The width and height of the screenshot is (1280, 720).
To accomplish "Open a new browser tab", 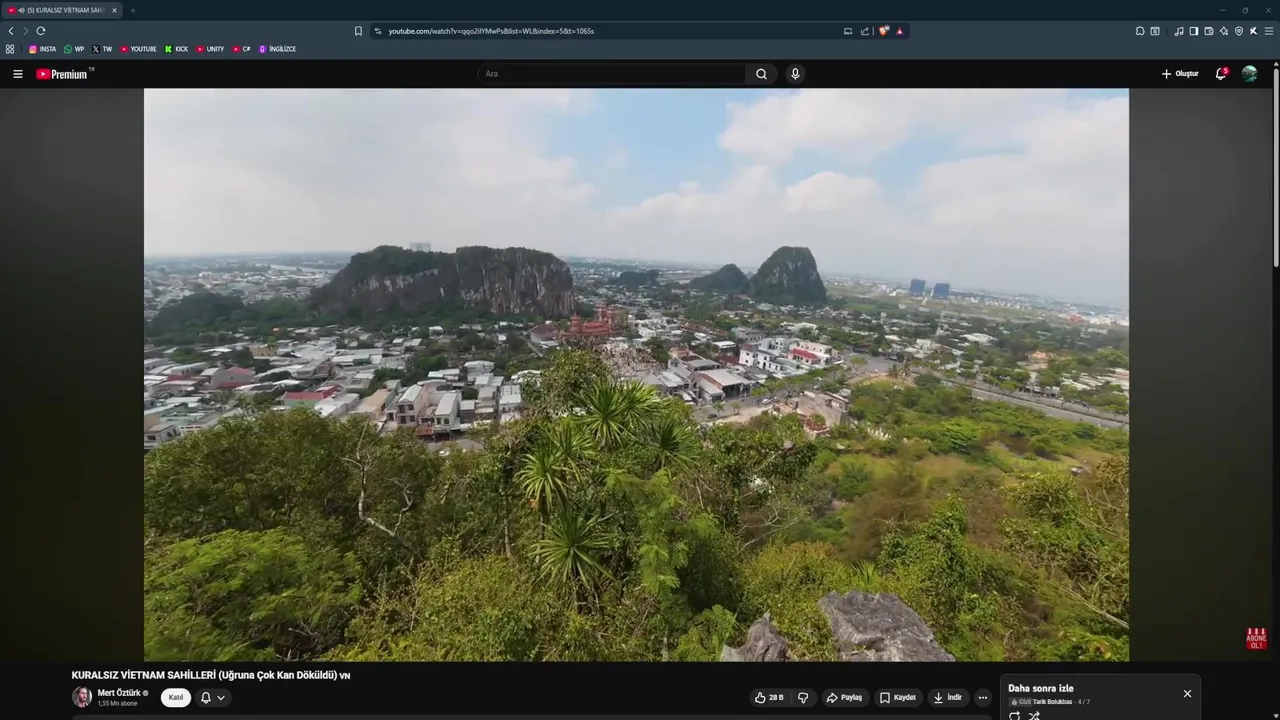I will pos(132,10).
